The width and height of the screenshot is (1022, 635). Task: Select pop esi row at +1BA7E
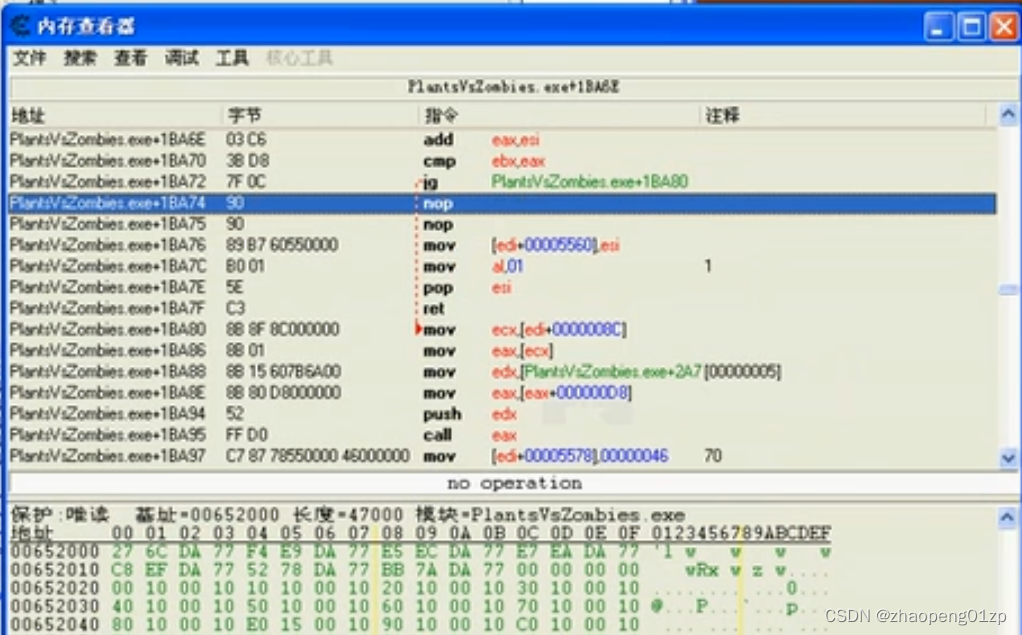[x=502, y=288]
